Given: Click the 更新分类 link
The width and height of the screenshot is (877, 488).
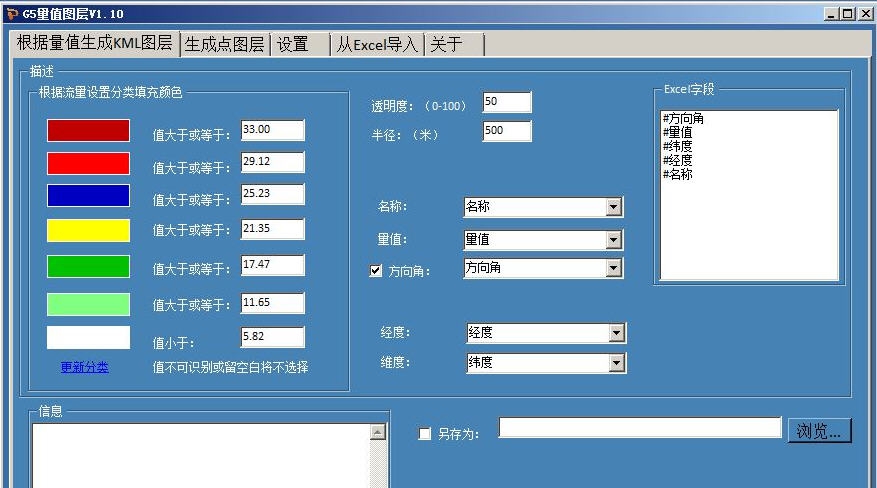Looking at the screenshot, I should coord(84,367).
